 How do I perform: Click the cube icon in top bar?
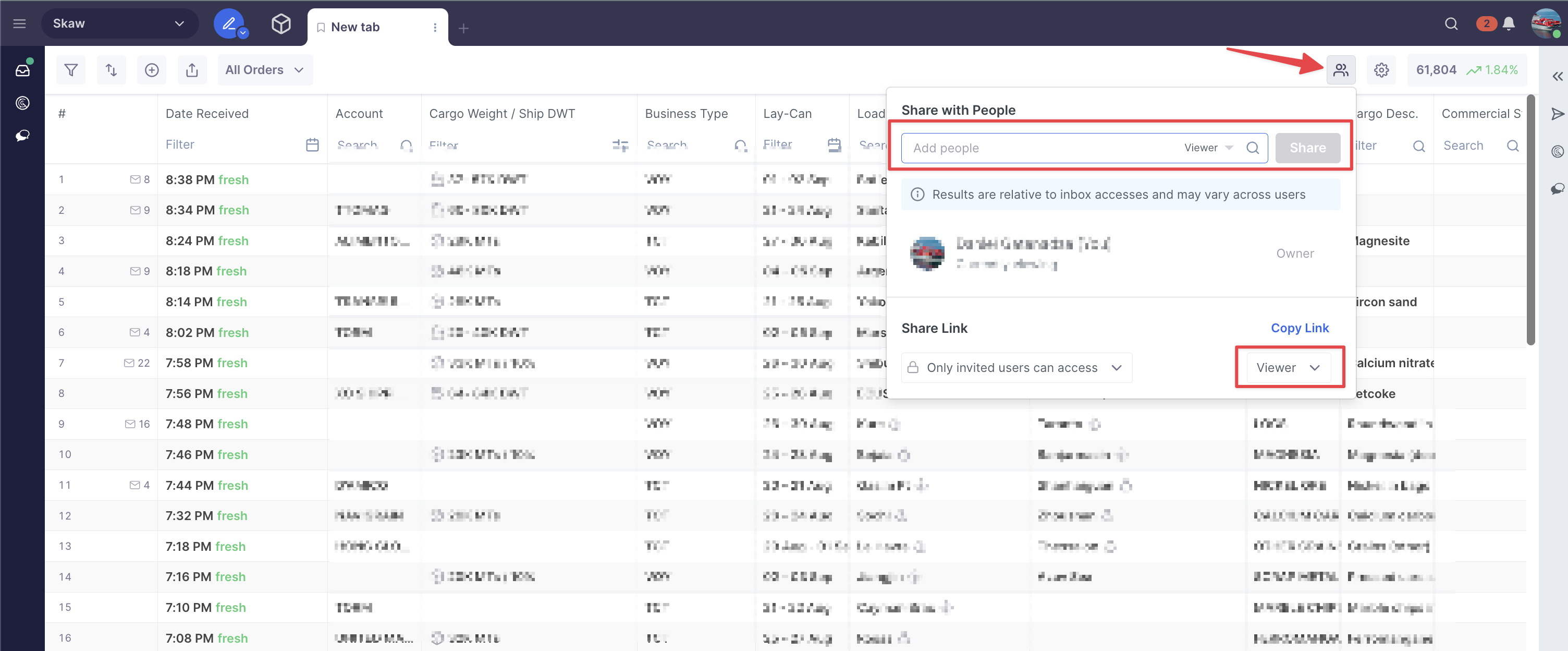click(x=280, y=24)
